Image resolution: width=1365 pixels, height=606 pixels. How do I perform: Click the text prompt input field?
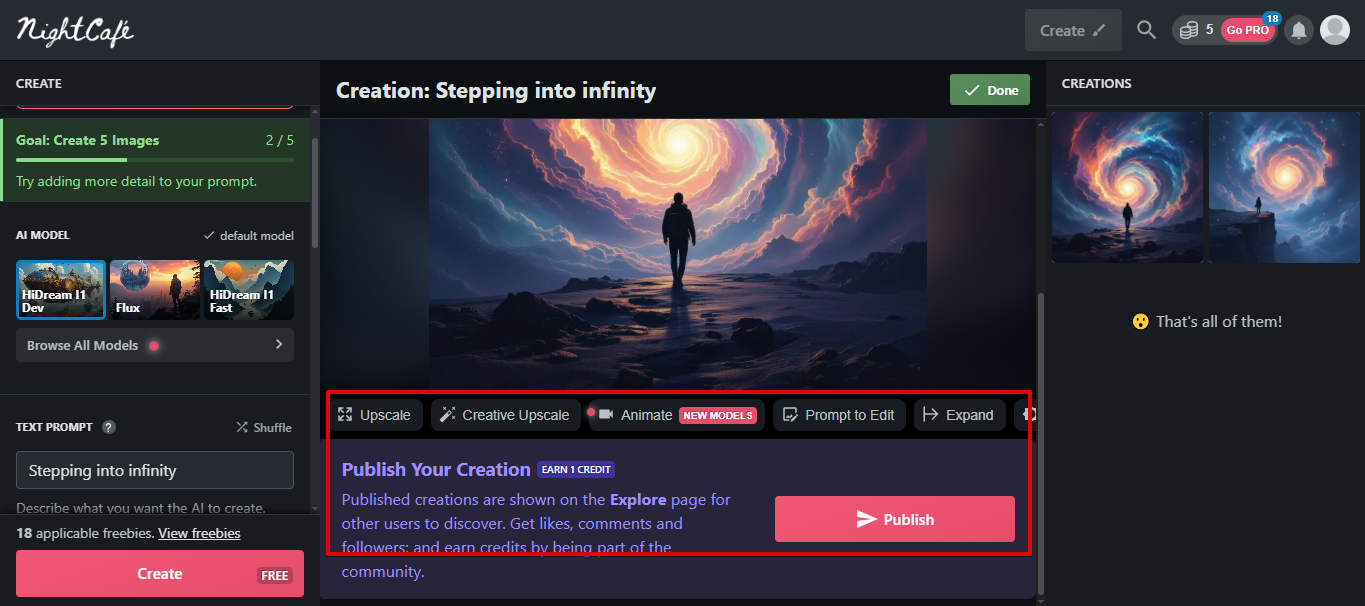coord(155,470)
